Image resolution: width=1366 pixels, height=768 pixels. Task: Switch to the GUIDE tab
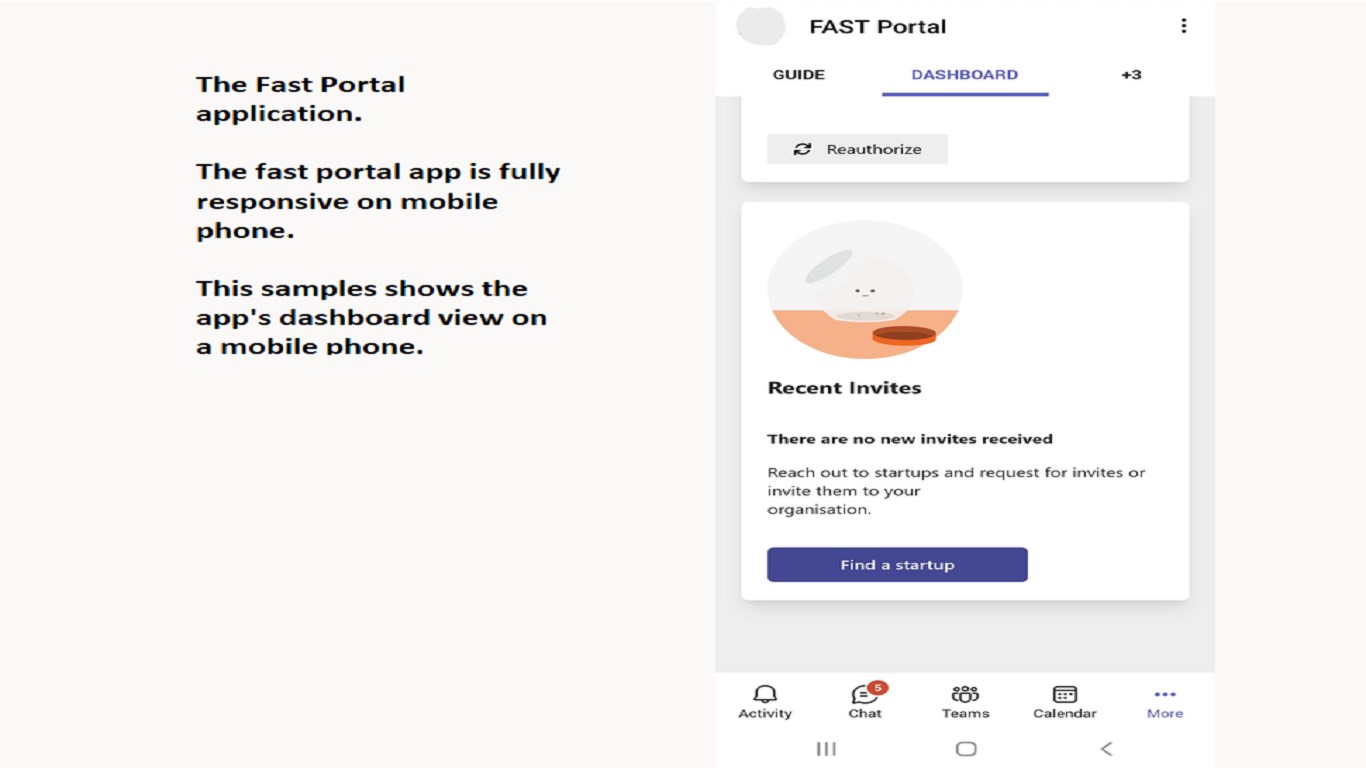[x=799, y=75]
